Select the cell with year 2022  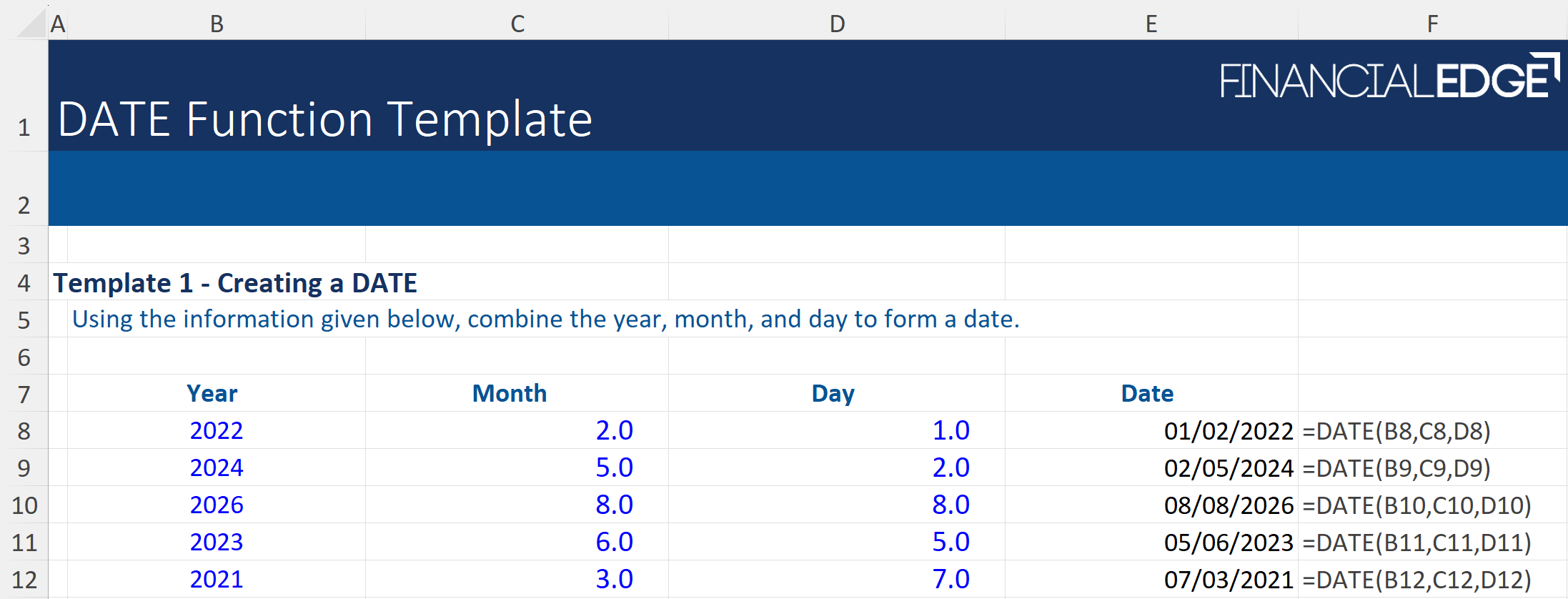(217, 431)
